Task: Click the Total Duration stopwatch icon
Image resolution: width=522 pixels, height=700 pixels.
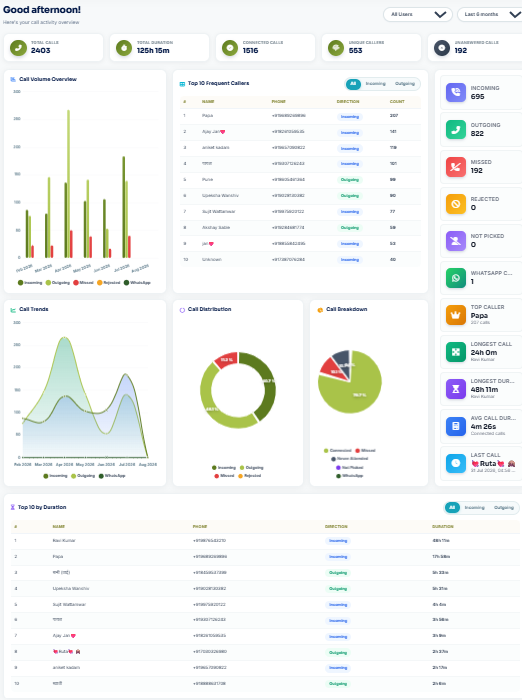Action: (124, 47)
